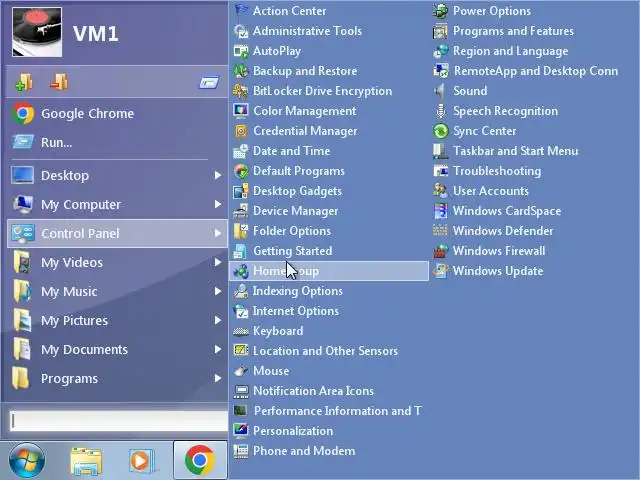Image resolution: width=640 pixels, height=480 pixels.
Task: Select Run... in the start menu
Action: coord(117,142)
